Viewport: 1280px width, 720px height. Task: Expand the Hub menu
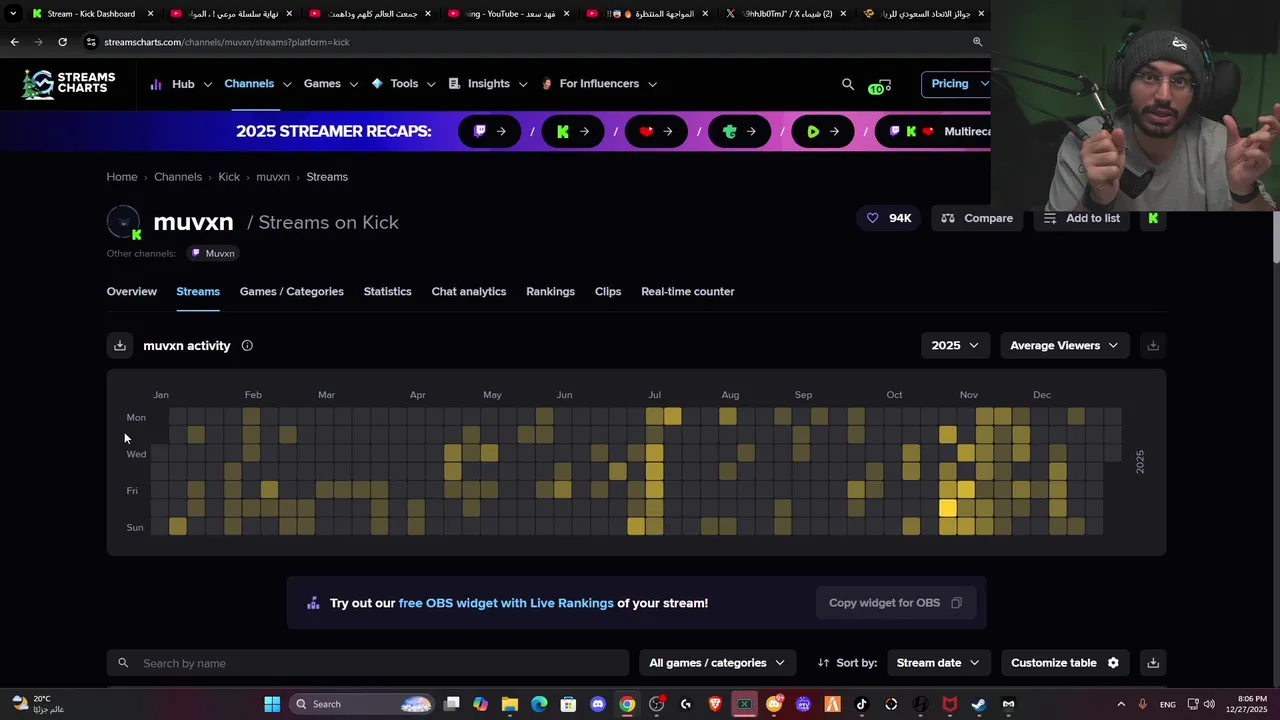[x=182, y=84]
